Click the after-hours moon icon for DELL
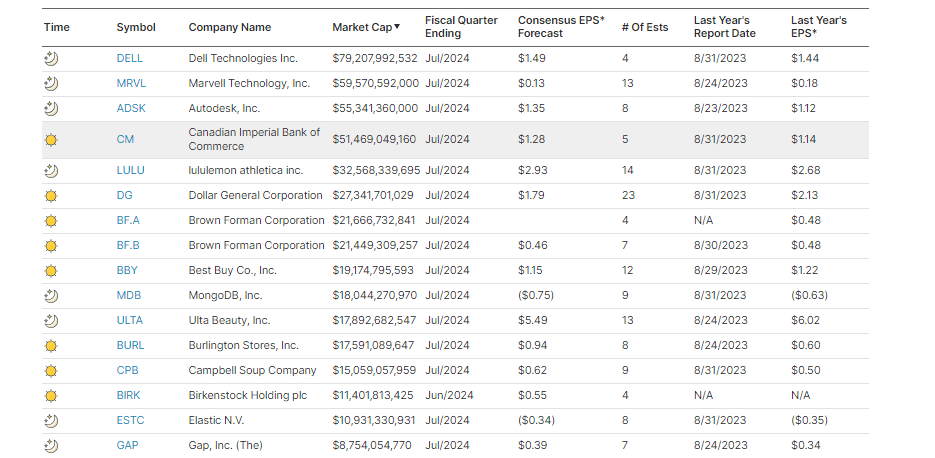 click(51, 58)
